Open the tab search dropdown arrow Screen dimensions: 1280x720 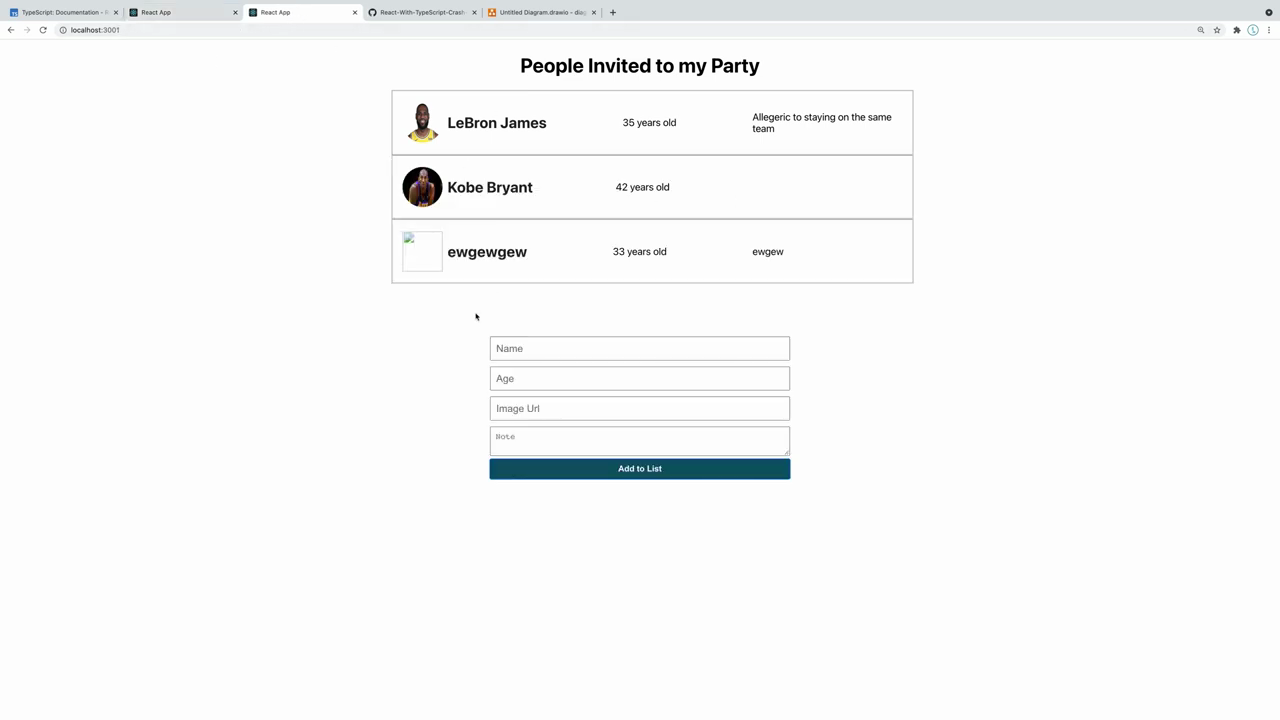[x=1269, y=12]
